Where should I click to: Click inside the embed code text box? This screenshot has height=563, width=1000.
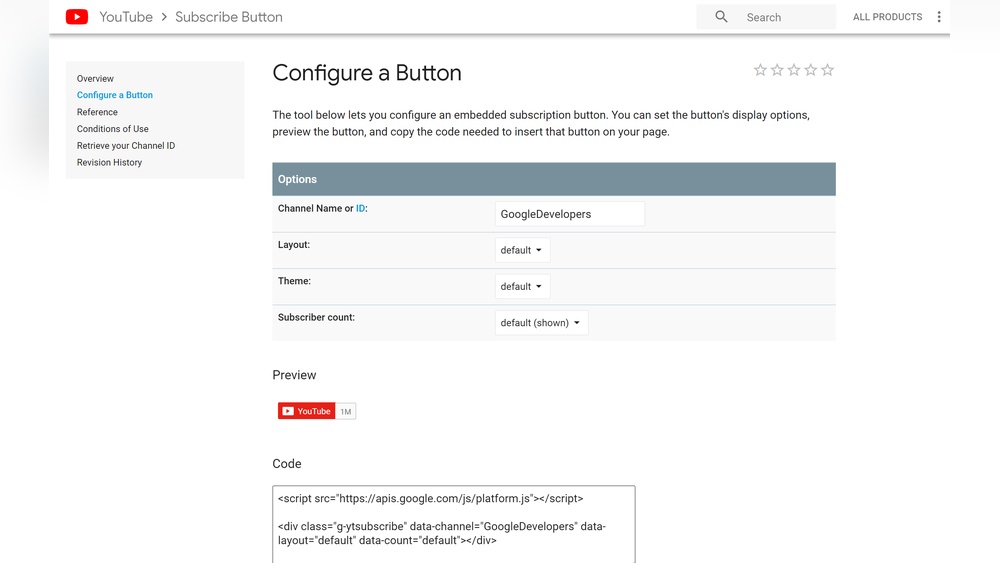(453, 524)
